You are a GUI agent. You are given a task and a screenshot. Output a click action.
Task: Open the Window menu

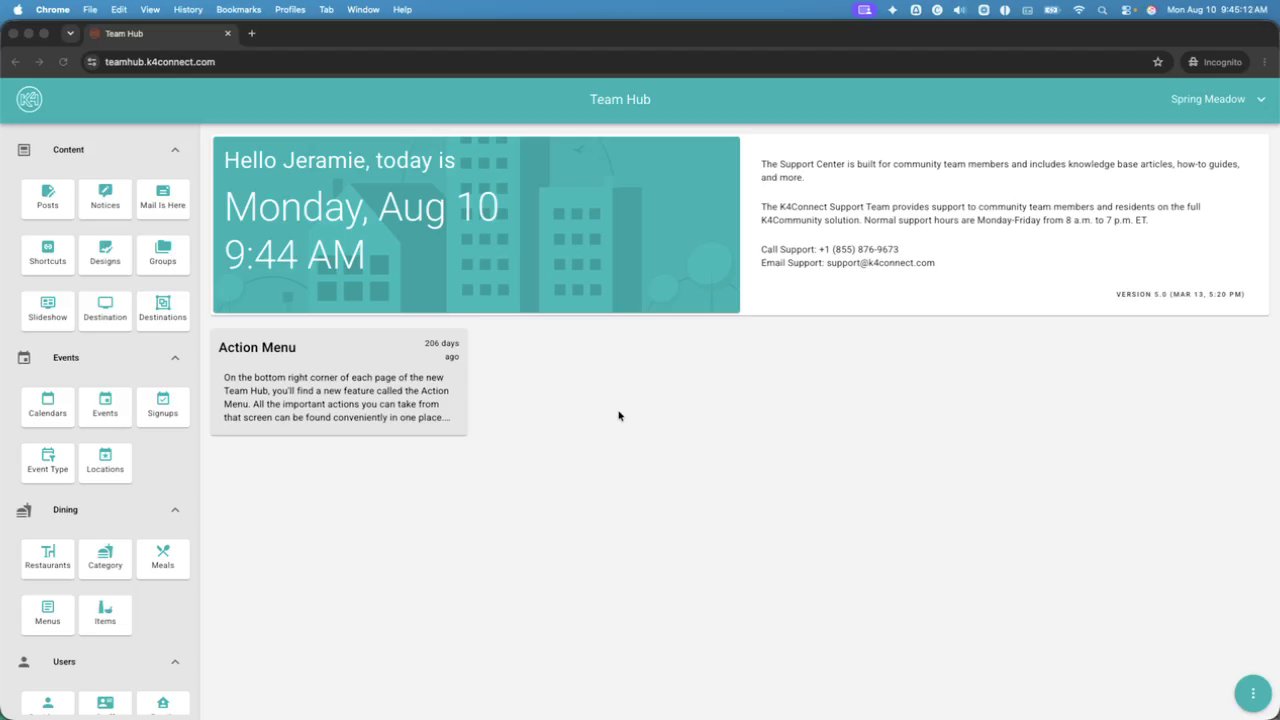tap(363, 9)
